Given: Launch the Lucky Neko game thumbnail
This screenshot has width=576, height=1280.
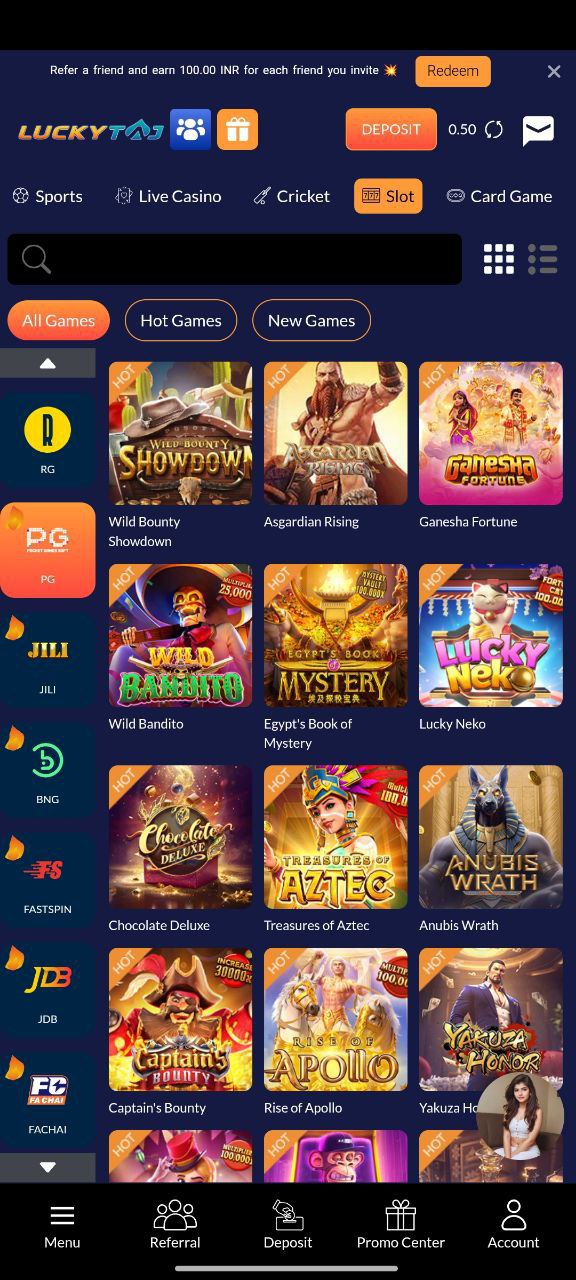Looking at the screenshot, I should click(x=491, y=636).
